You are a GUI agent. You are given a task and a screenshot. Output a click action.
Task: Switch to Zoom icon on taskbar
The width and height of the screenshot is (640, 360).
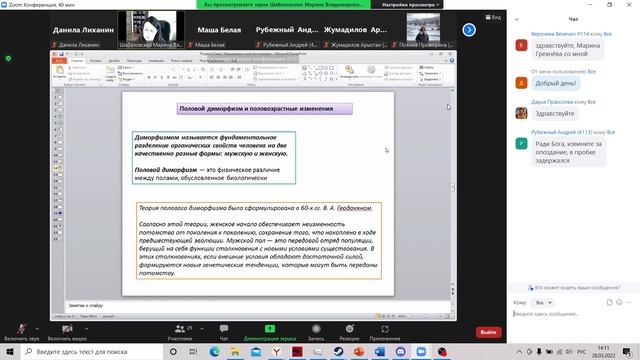tap(421, 351)
